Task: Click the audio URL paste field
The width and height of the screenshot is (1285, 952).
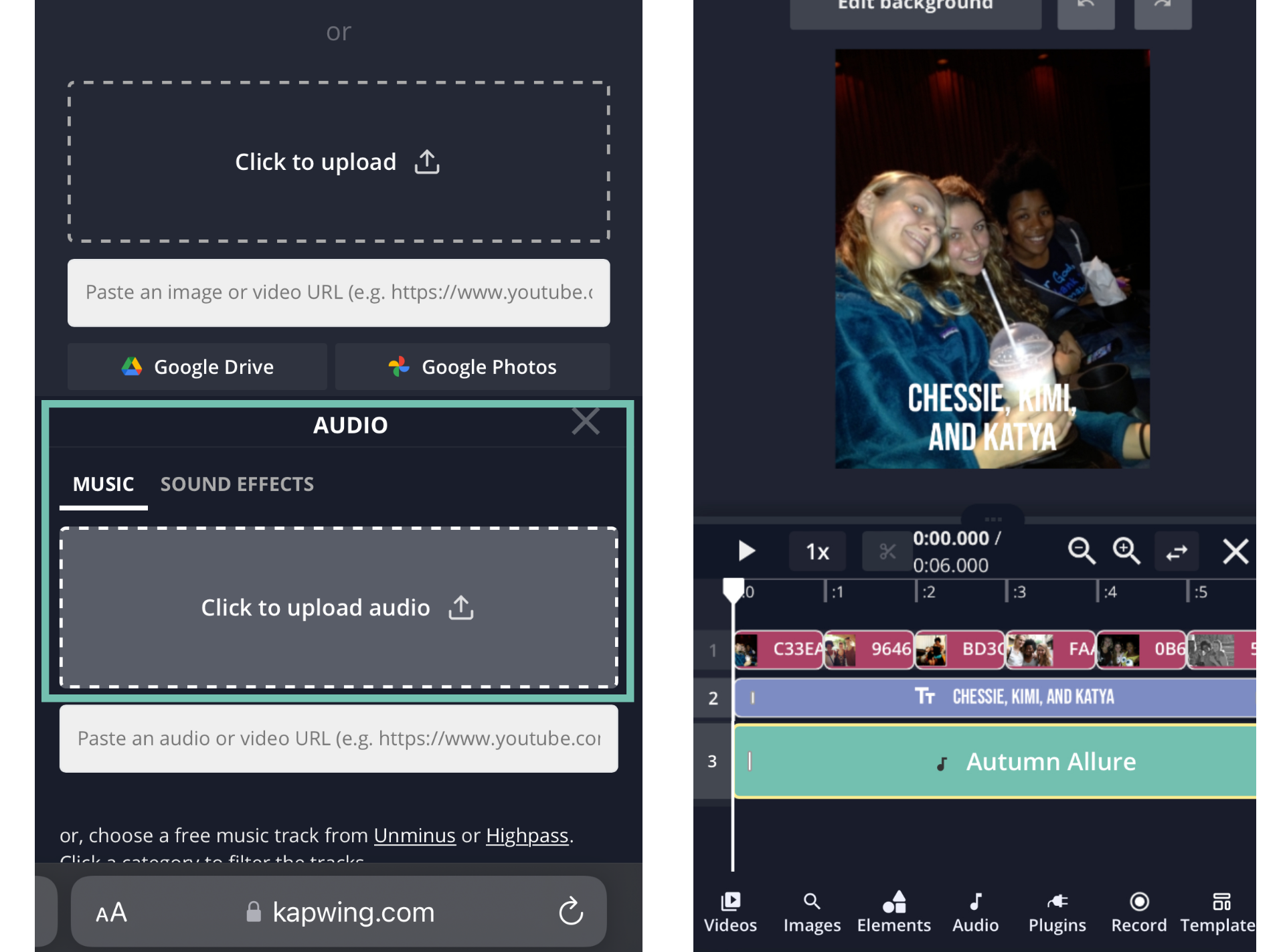Action: 339,739
